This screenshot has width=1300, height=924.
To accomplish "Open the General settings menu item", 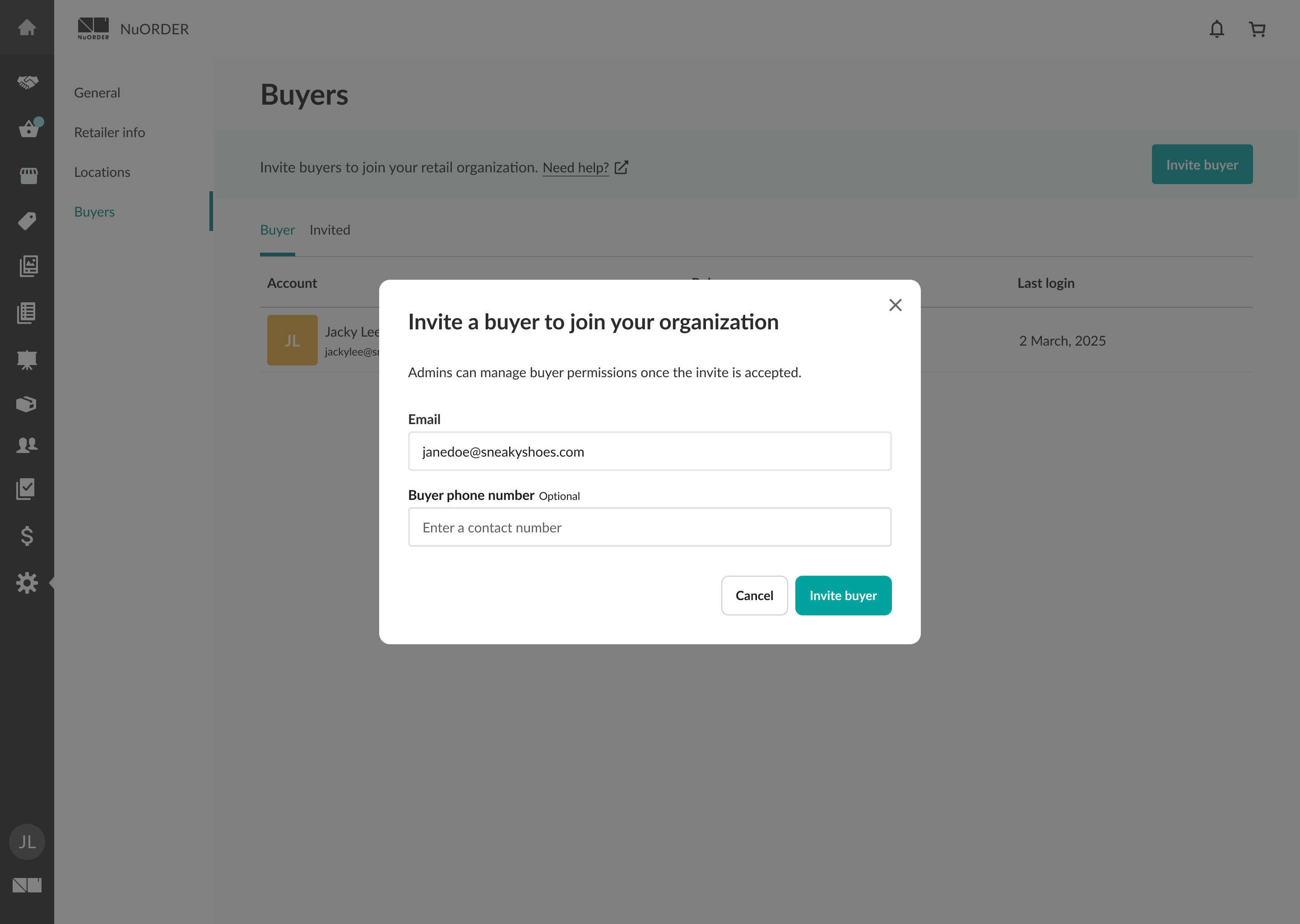I will point(97,93).
